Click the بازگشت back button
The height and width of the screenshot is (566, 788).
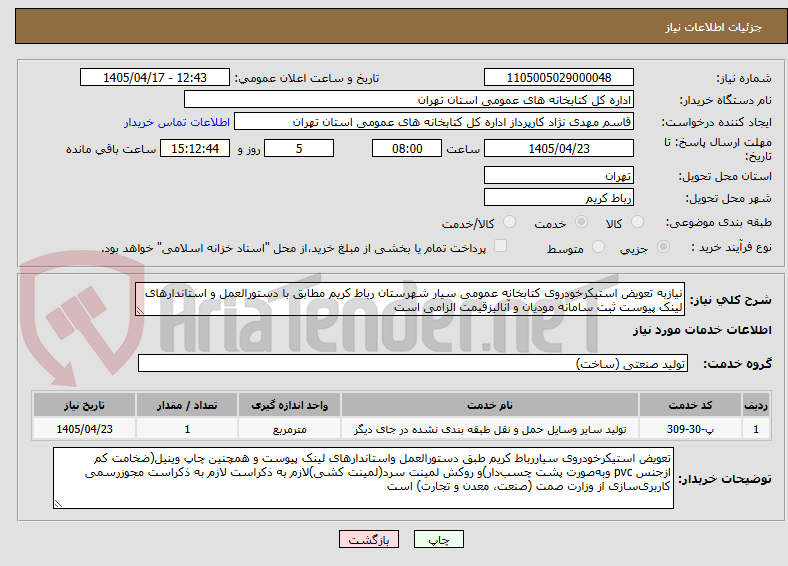pyautogui.click(x=368, y=539)
